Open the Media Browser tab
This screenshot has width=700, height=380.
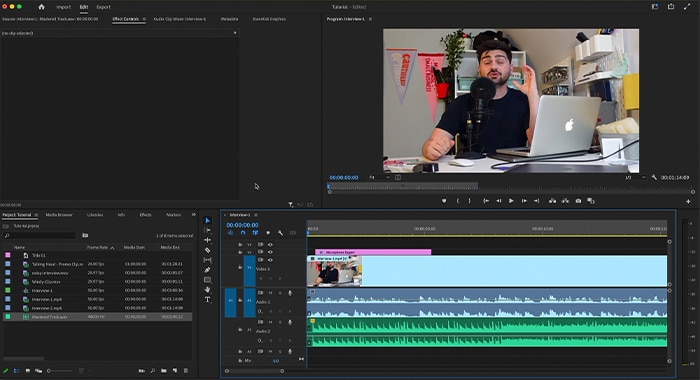[59, 215]
